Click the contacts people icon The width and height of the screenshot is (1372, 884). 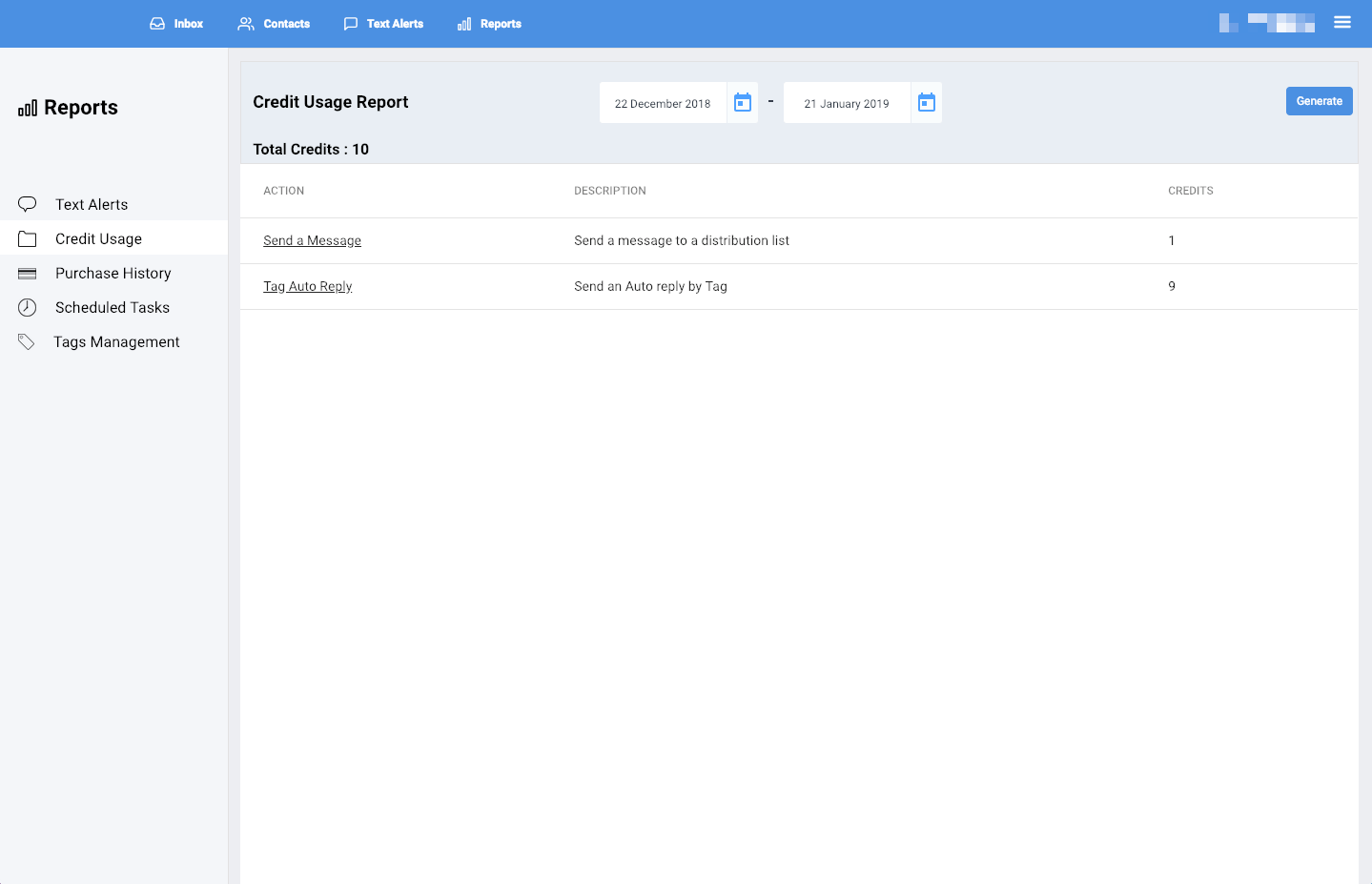pyautogui.click(x=246, y=24)
